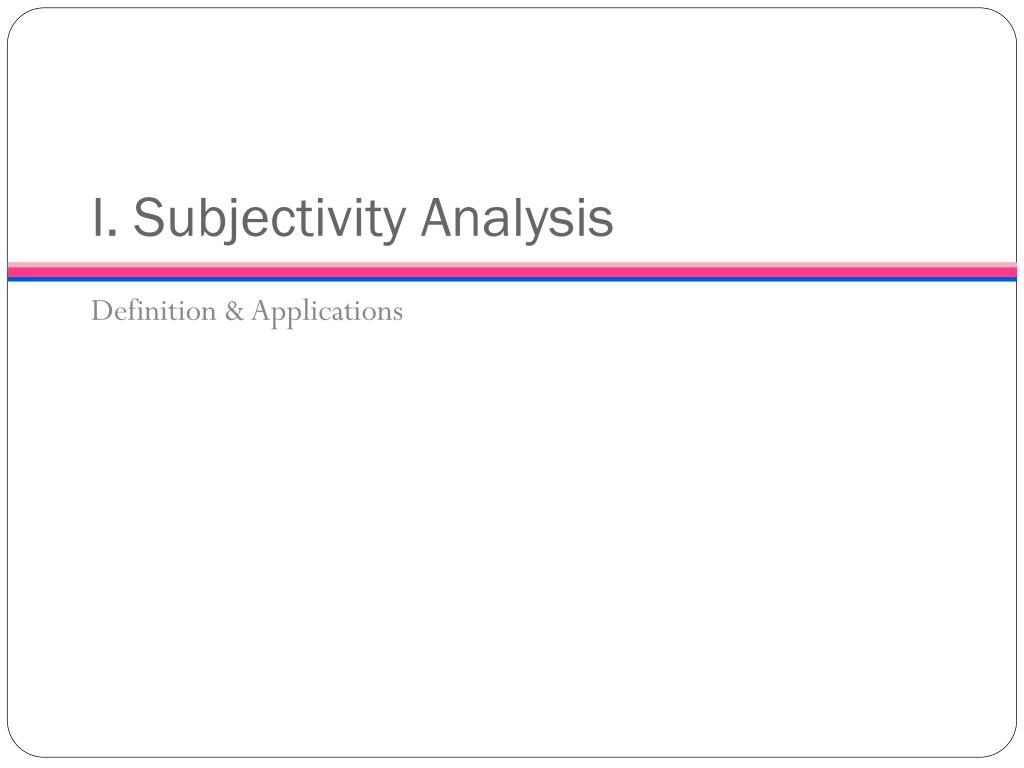1024x768 pixels.
Task: Click the word Subjectivity in the title
Action: [270, 219]
